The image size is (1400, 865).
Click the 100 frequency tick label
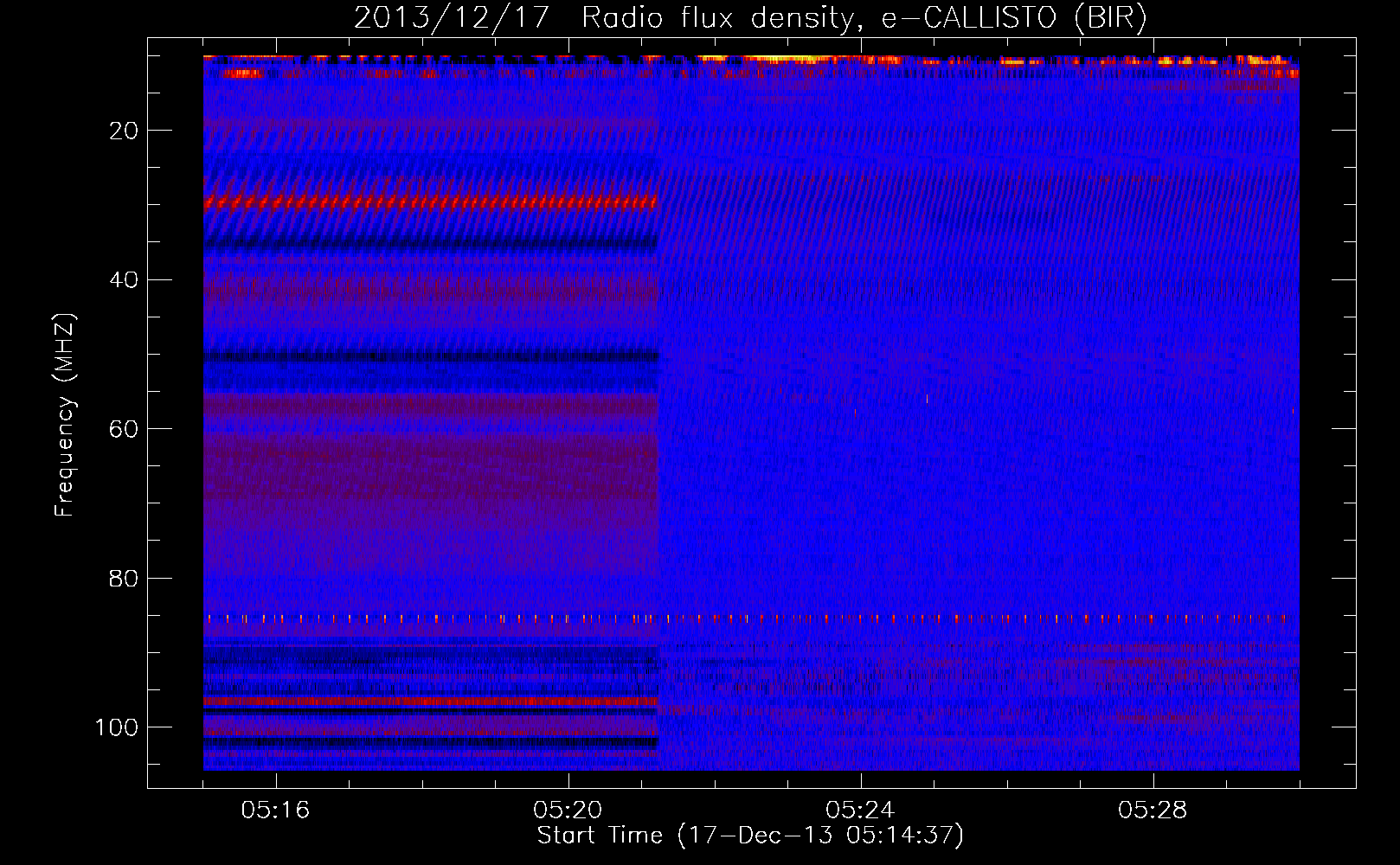point(117,727)
